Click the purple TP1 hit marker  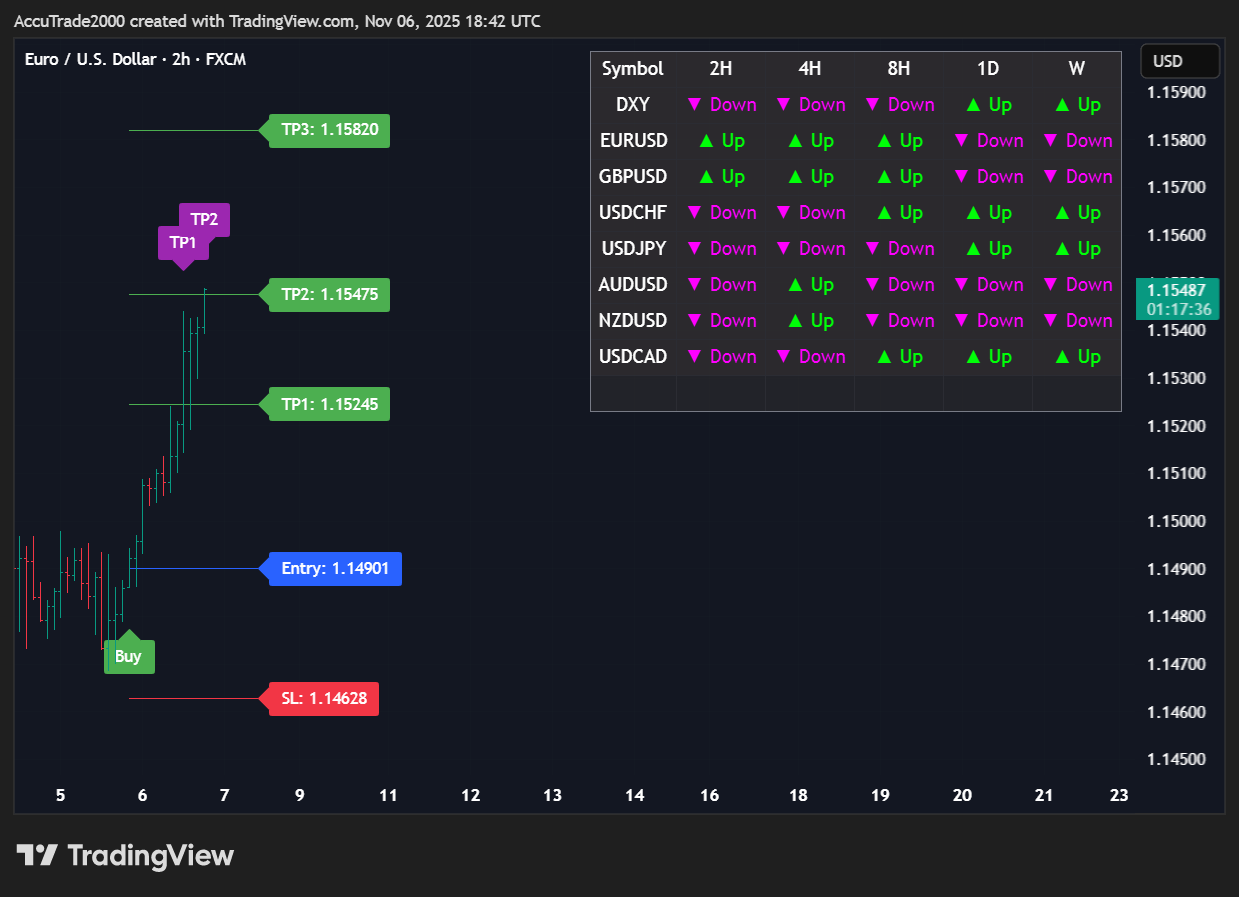click(x=183, y=243)
